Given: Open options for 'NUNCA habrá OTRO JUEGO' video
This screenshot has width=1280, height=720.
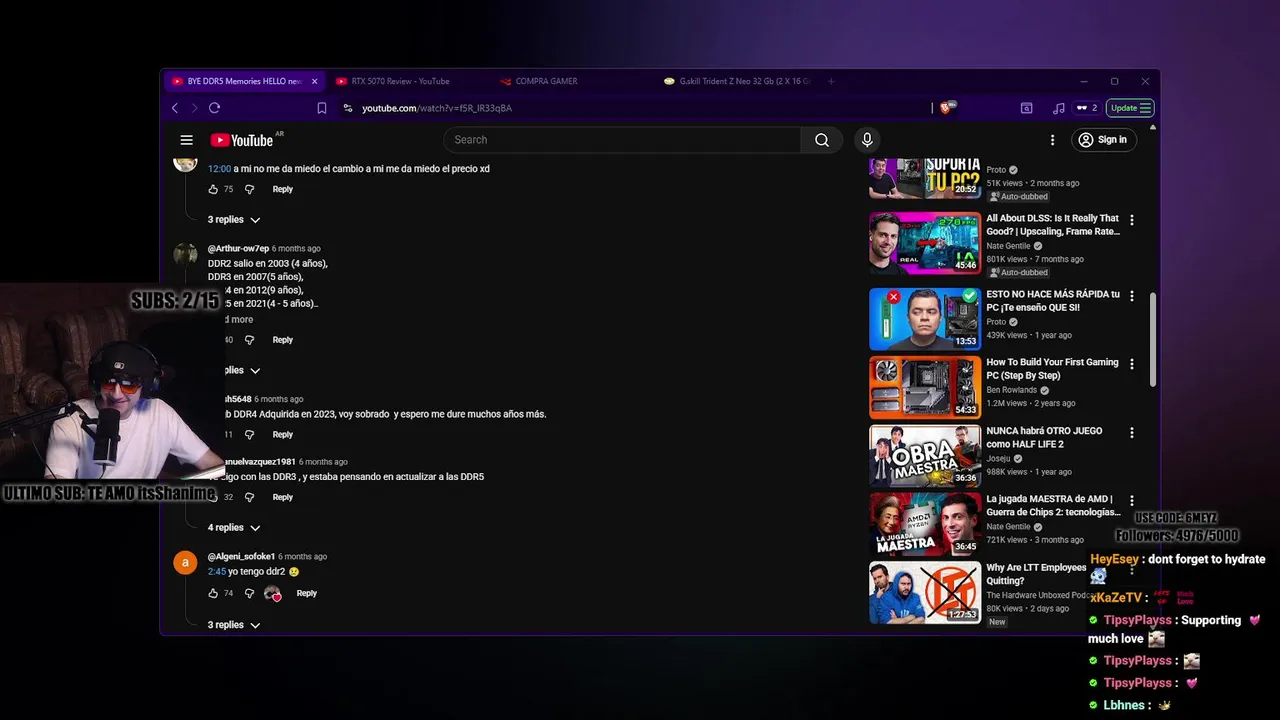Looking at the screenshot, I should click(x=1132, y=432).
